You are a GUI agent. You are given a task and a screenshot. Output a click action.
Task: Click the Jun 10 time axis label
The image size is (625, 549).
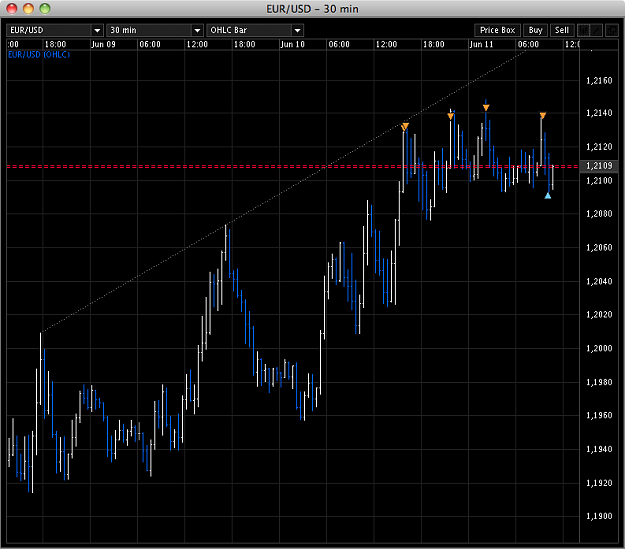pyautogui.click(x=293, y=44)
